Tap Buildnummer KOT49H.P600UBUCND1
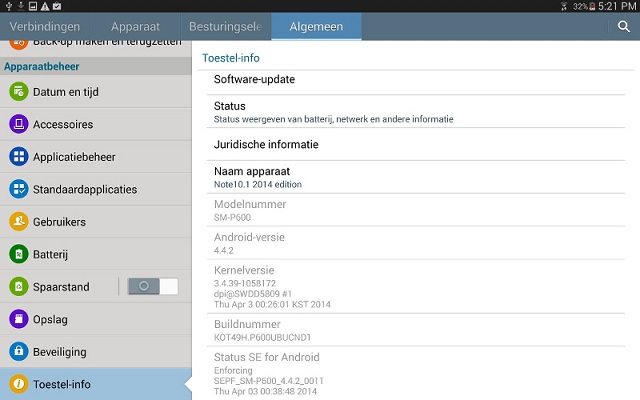The width and height of the screenshot is (640, 400). 416,330
